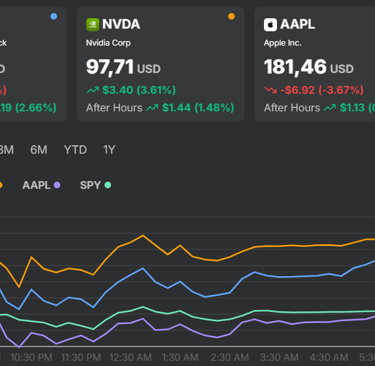Click the 4:30 AM axis label
The image size is (375, 366).
(x=329, y=358)
